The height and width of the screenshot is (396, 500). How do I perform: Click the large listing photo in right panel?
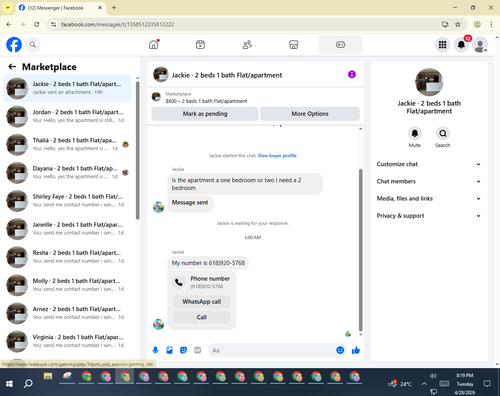click(x=429, y=82)
